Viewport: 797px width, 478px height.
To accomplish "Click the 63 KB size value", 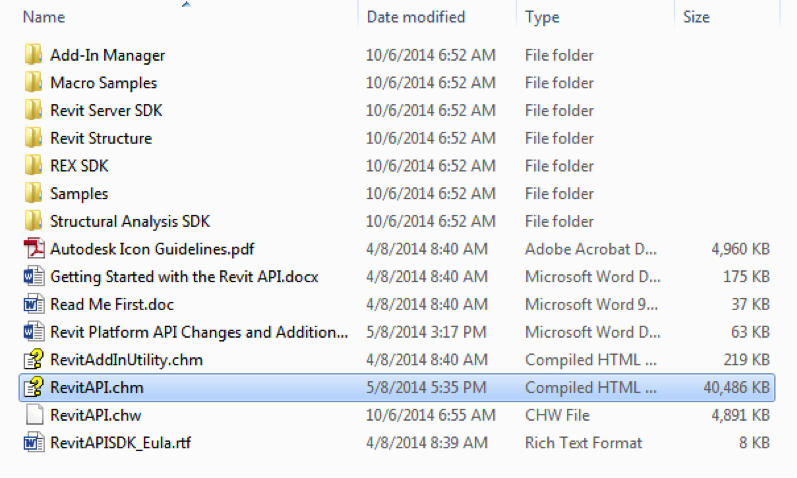I will click(x=750, y=332).
